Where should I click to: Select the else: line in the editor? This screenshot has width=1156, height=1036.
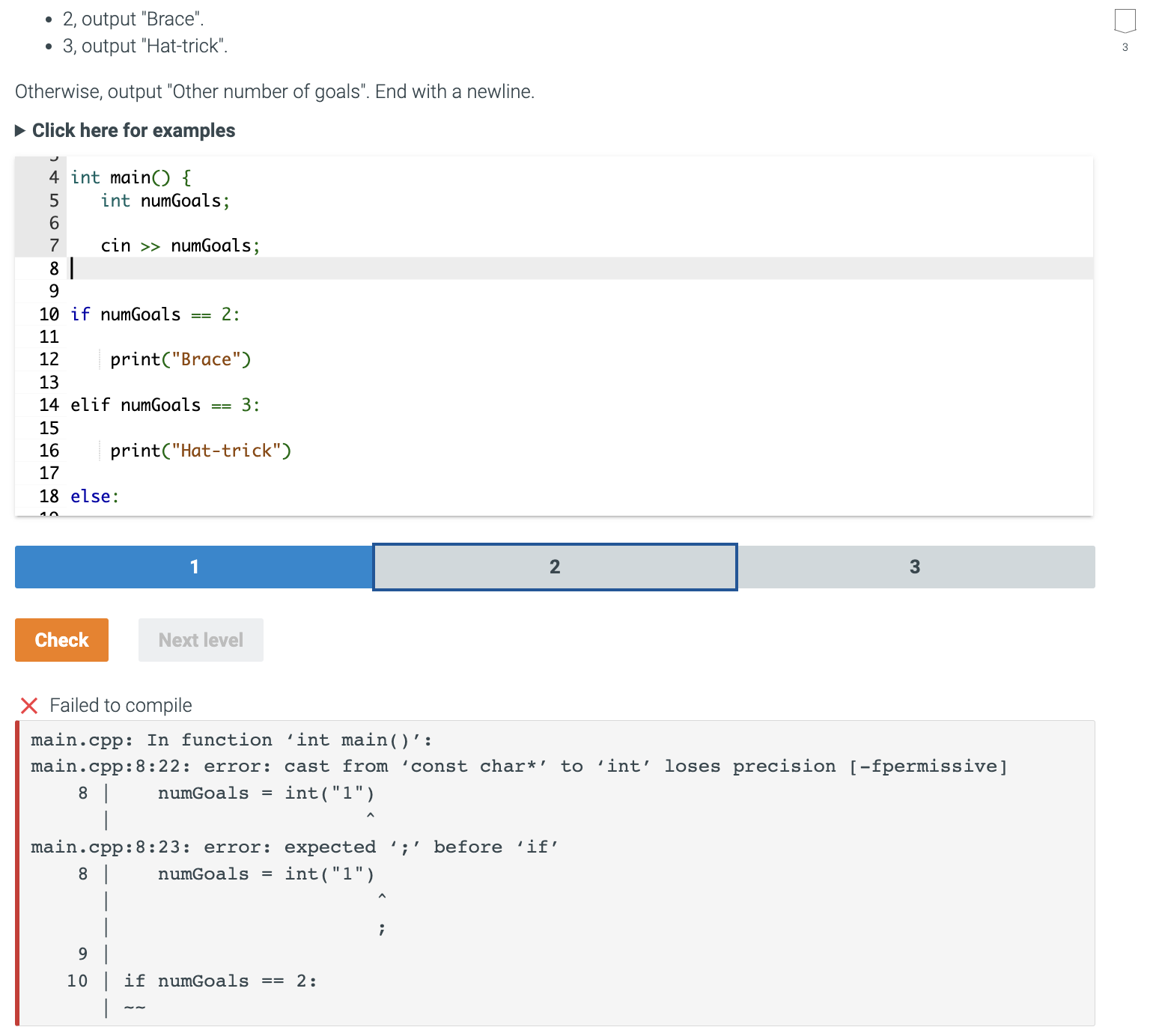tap(94, 496)
